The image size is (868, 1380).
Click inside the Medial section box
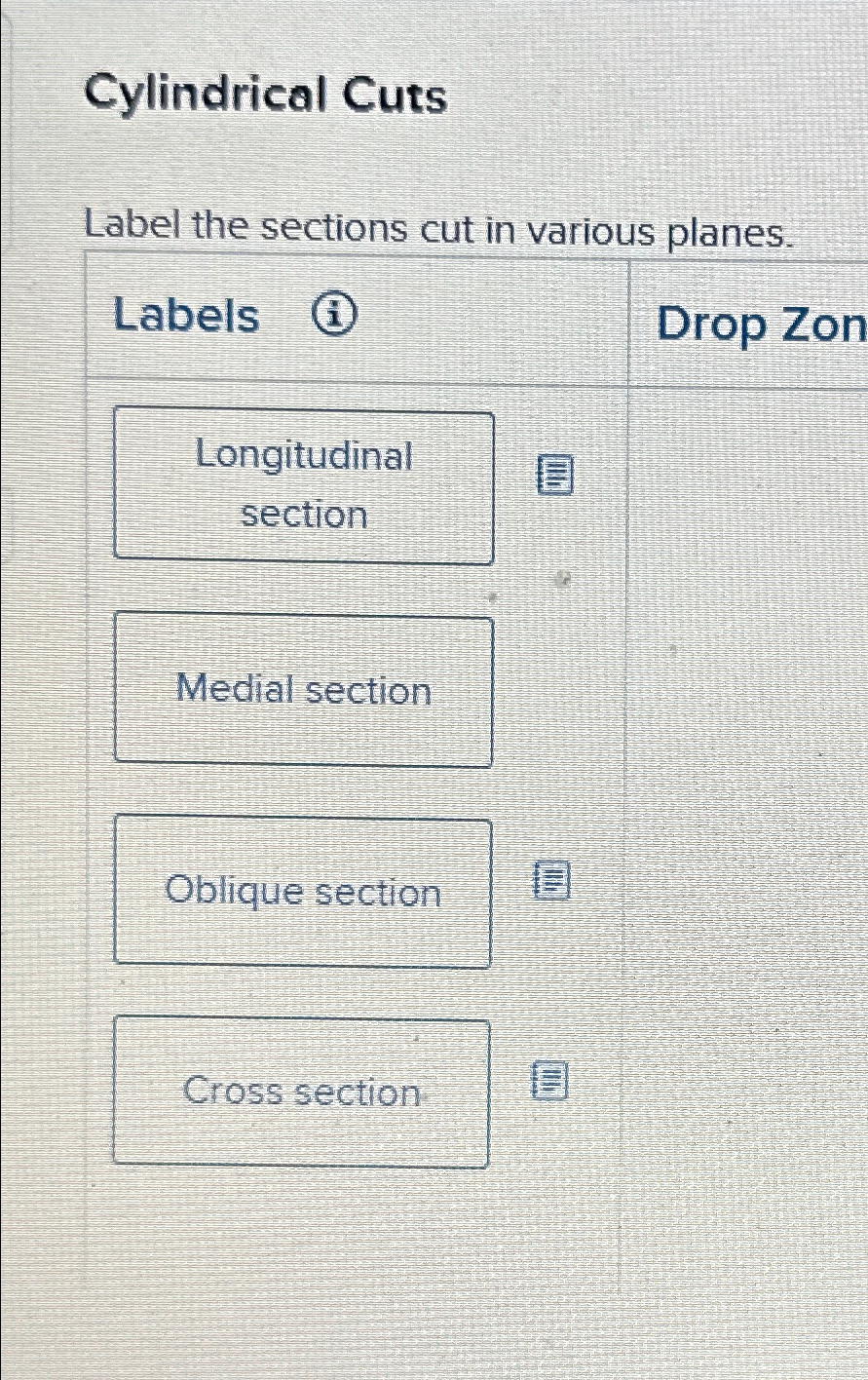(304, 688)
